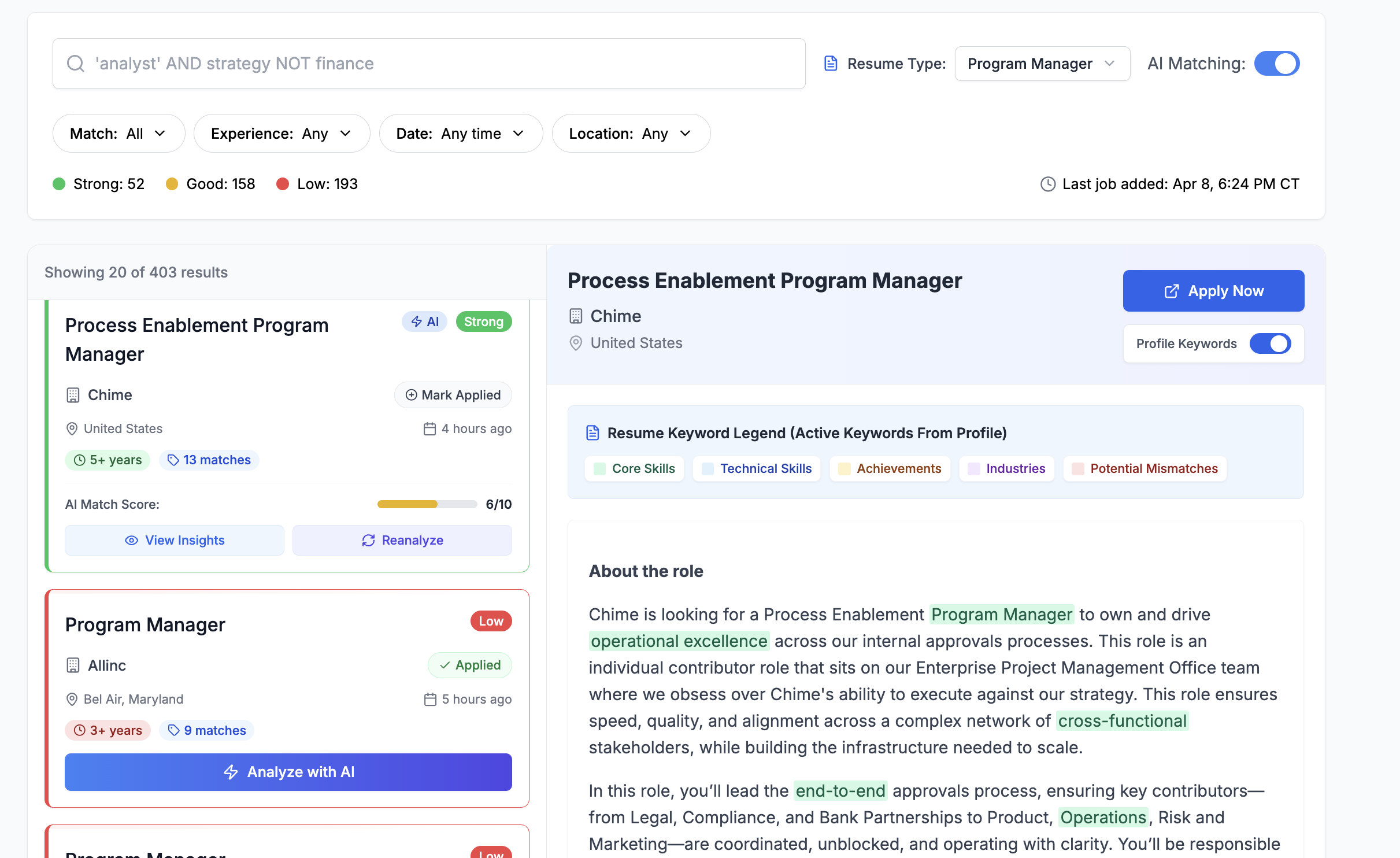Click the building icon in job detail header
Screen dimensions: 1400x858
(x=576, y=316)
